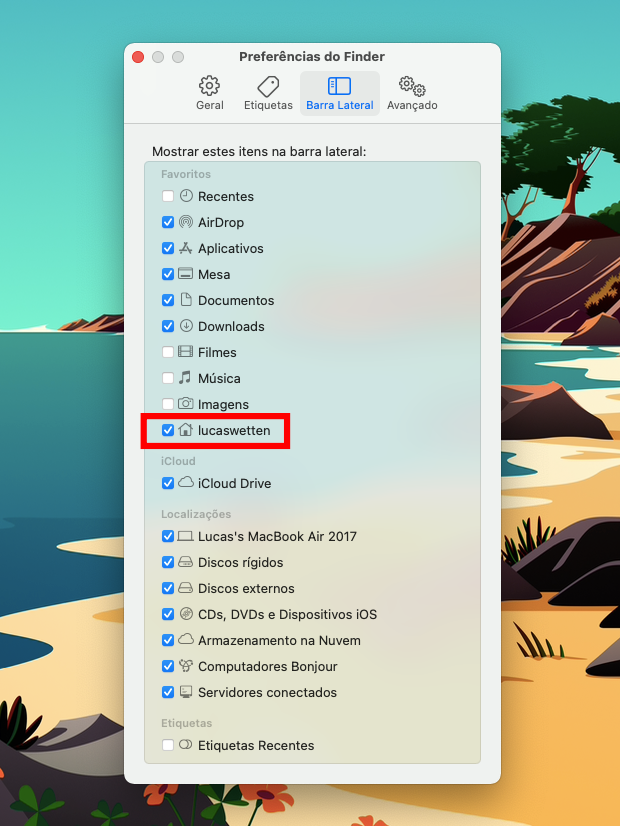Uncheck the Servidores conectados checkbox
Screen dimensions: 620x826
pyautogui.click(x=168, y=692)
